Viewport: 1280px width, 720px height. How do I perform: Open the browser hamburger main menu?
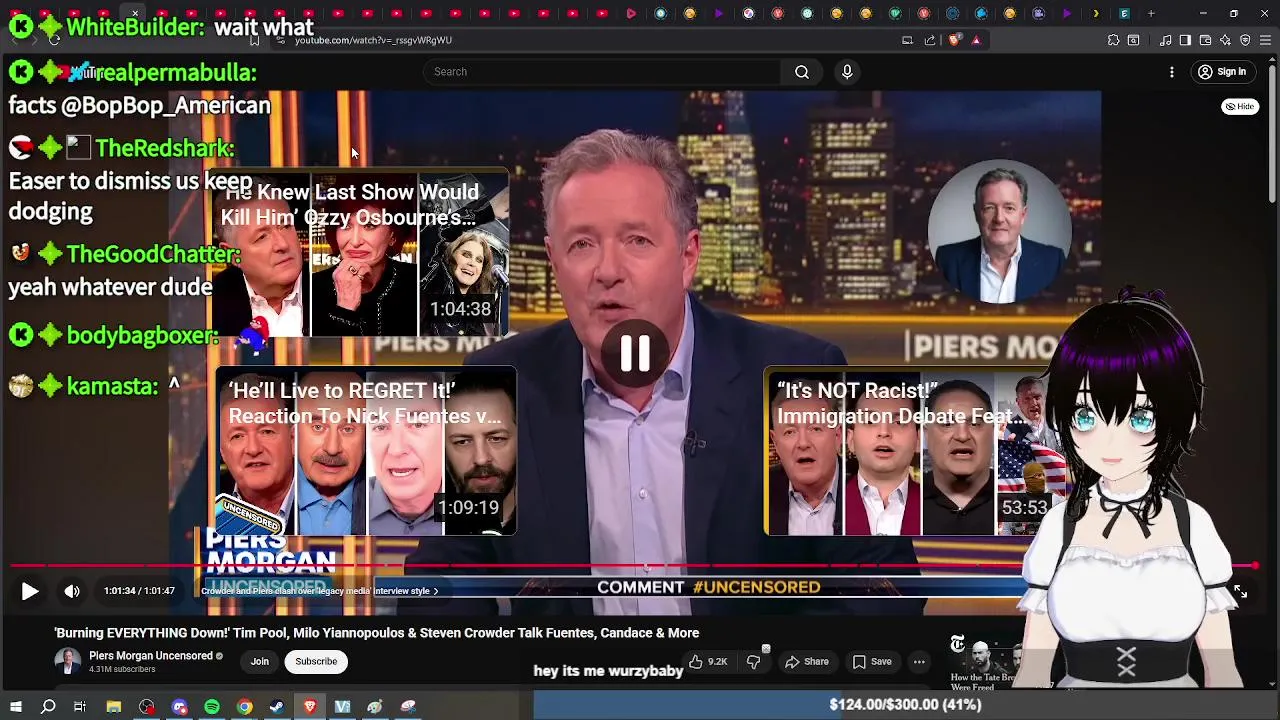click(1266, 40)
